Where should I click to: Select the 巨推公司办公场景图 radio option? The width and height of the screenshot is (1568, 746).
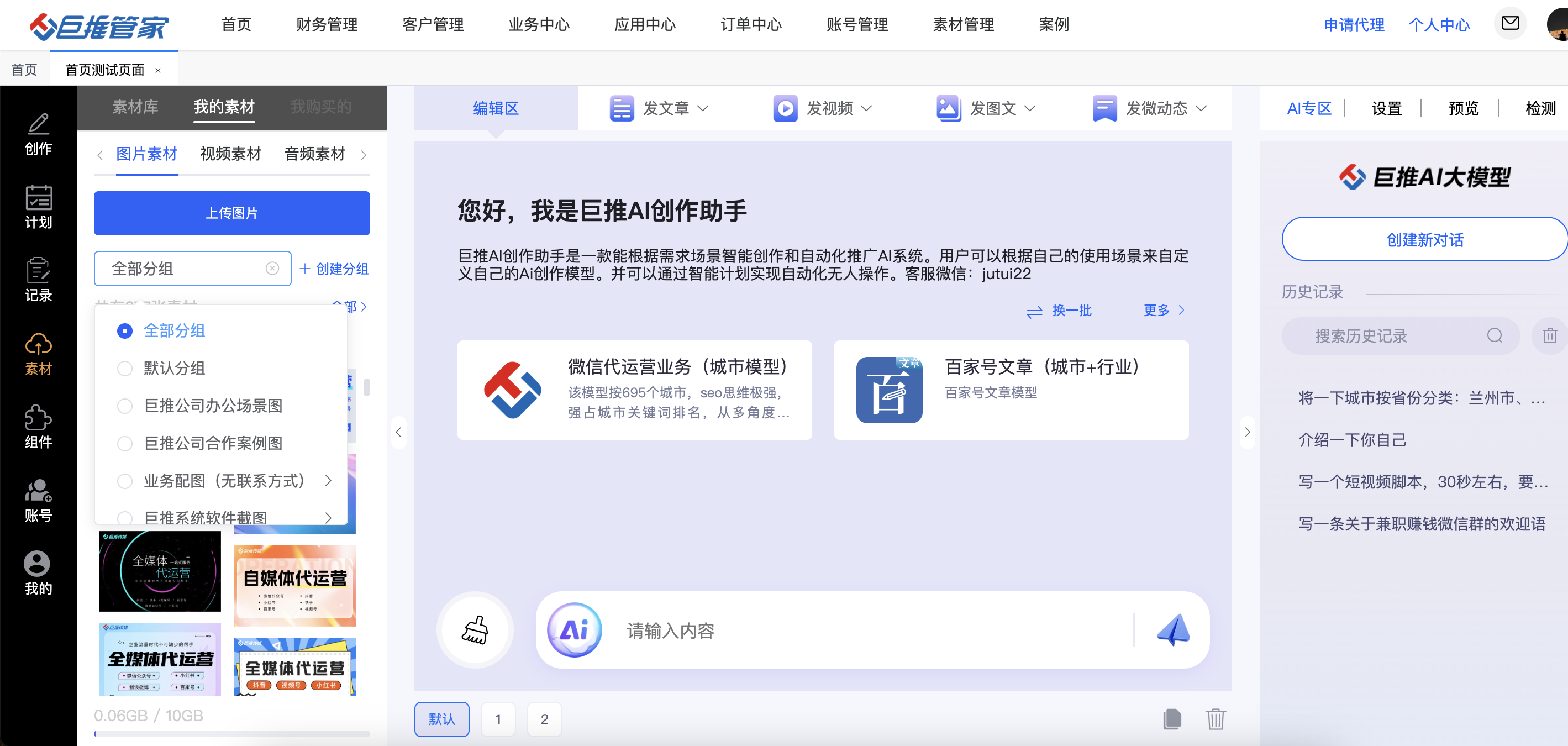coord(125,406)
